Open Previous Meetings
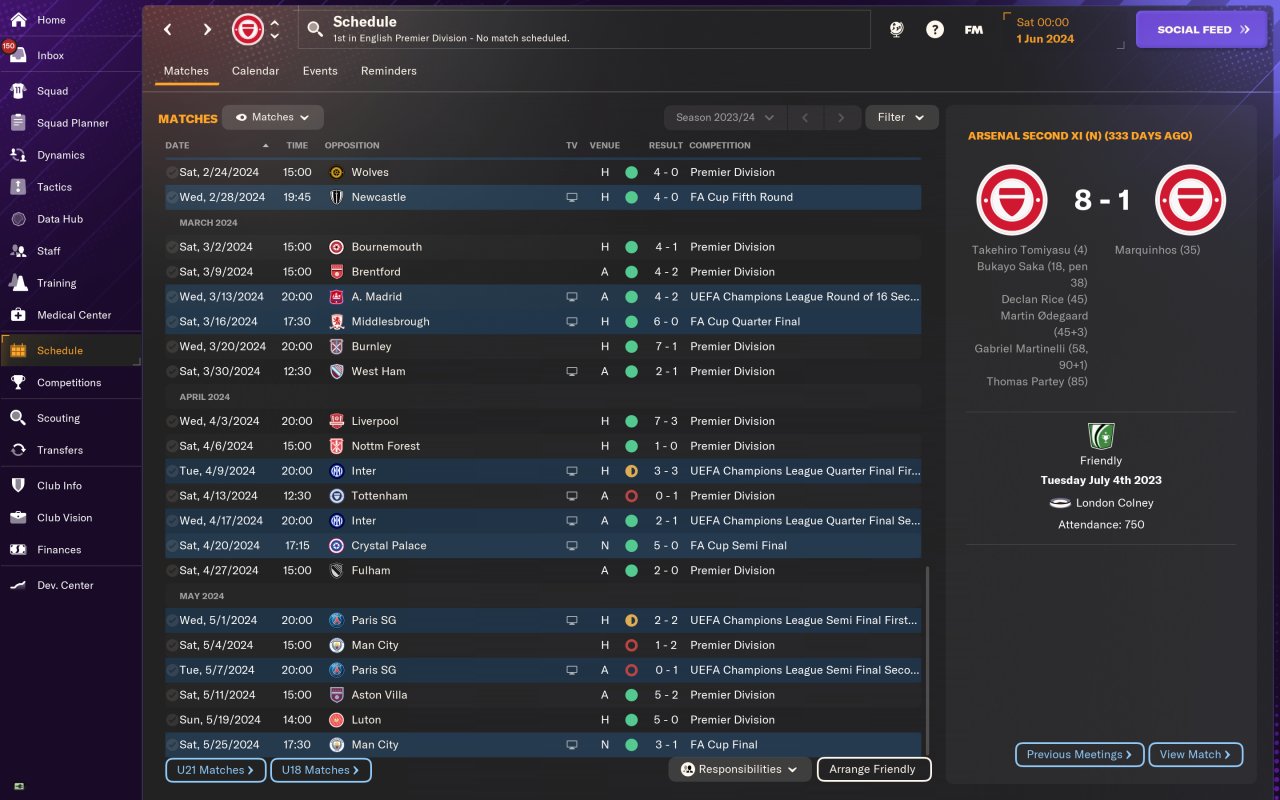 (x=1079, y=755)
